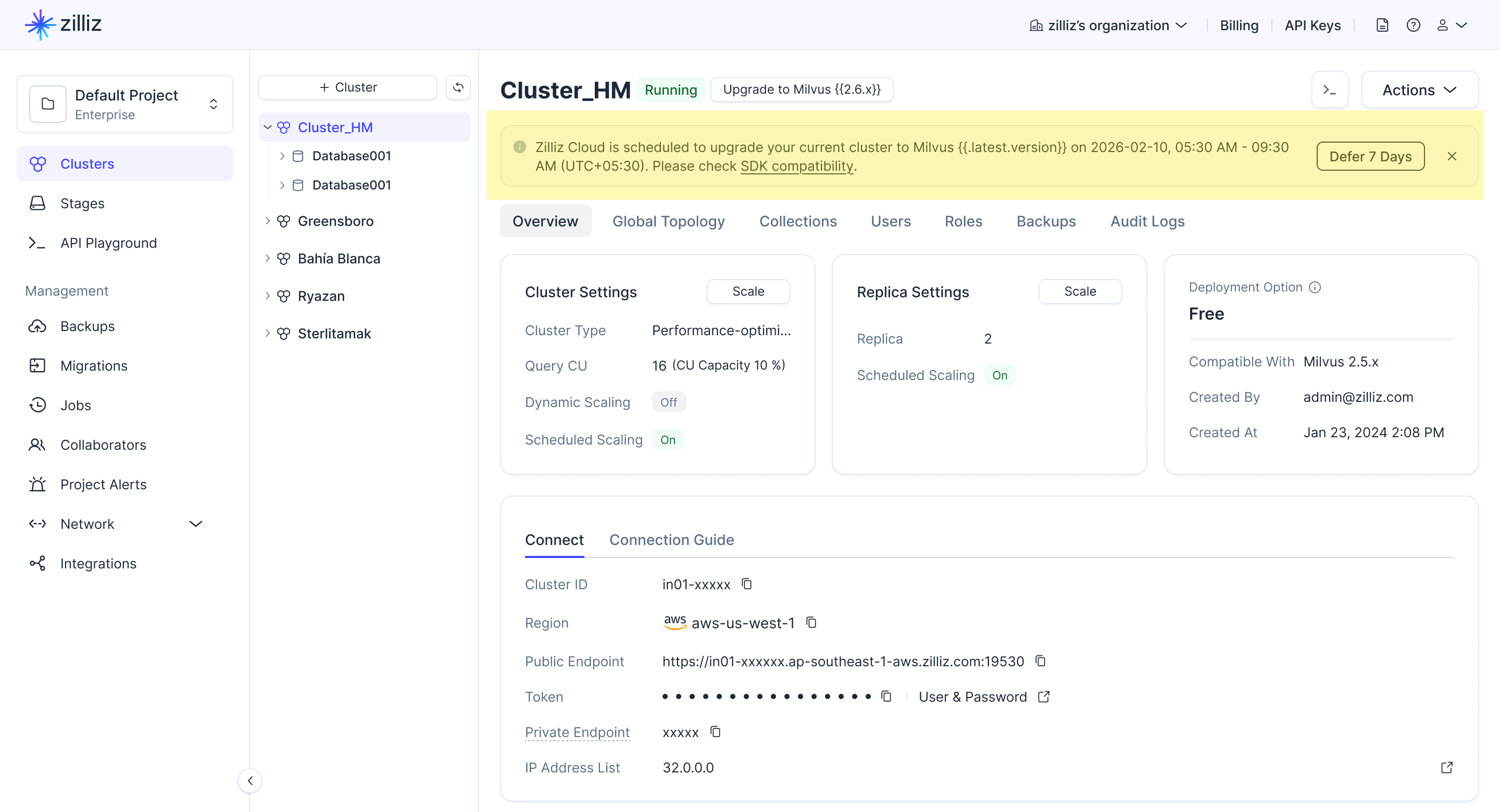1500x812 pixels.
Task: Open User & Password link
Action: 983,697
